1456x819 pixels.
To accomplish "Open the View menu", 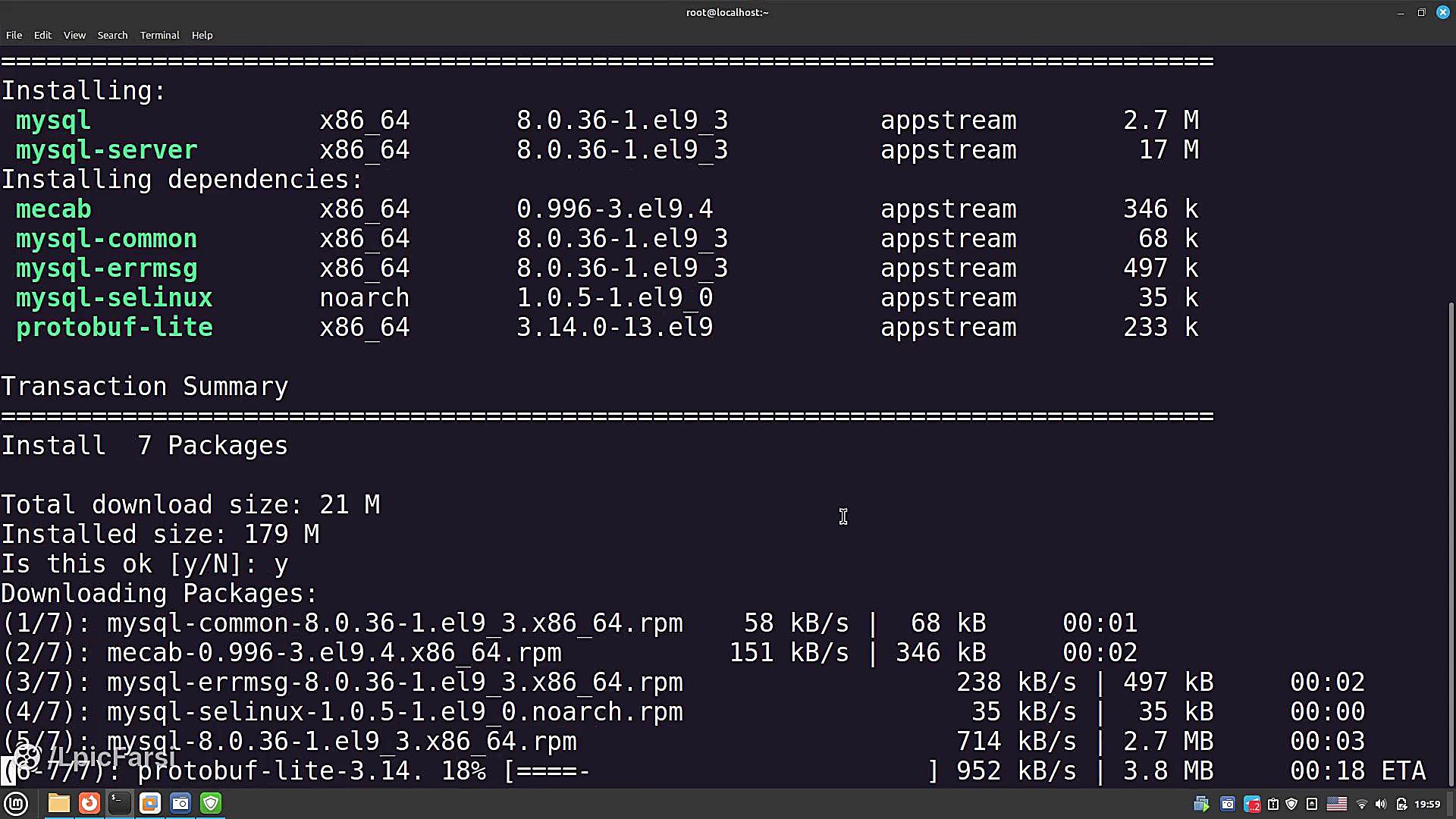I will tap(74, 35).
